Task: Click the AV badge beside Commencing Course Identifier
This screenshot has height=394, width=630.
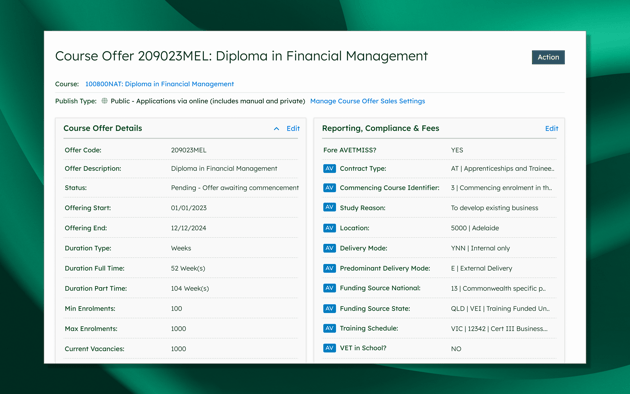Action: 329,188
